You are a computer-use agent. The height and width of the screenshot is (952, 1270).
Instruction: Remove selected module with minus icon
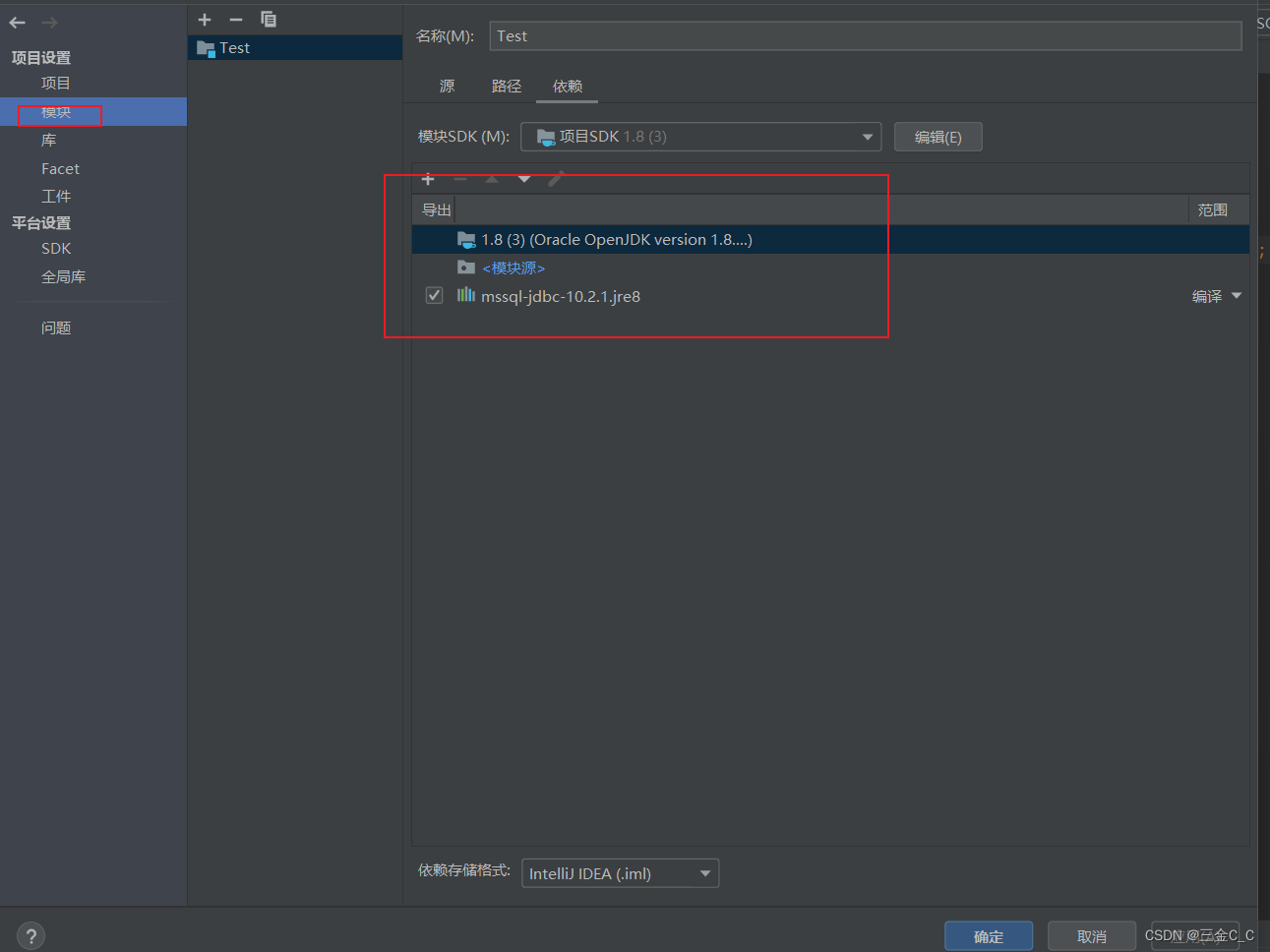tap(236, 20)
